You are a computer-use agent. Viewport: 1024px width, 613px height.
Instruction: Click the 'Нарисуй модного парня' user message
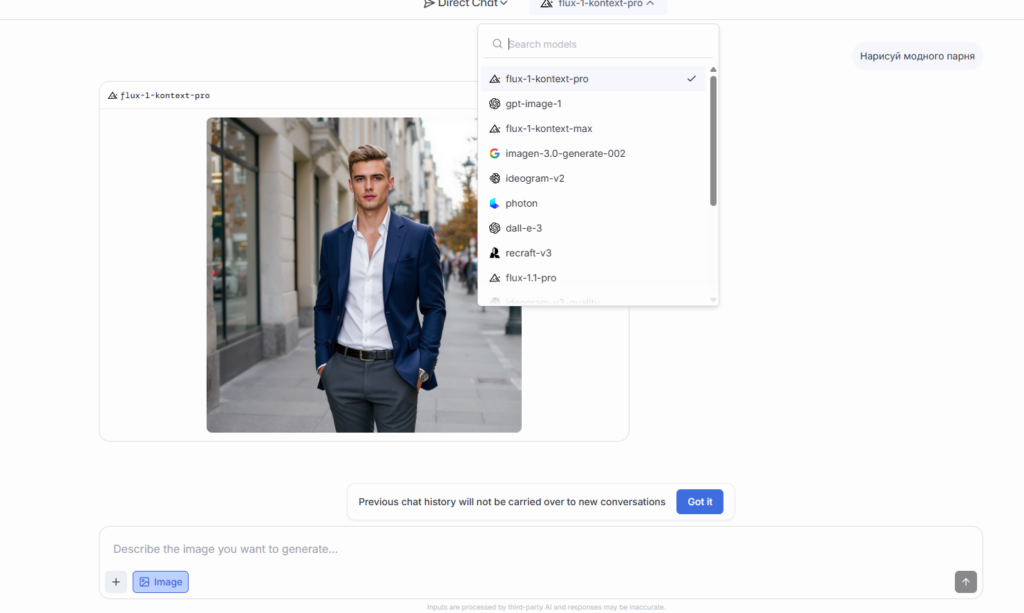point(917,56)
